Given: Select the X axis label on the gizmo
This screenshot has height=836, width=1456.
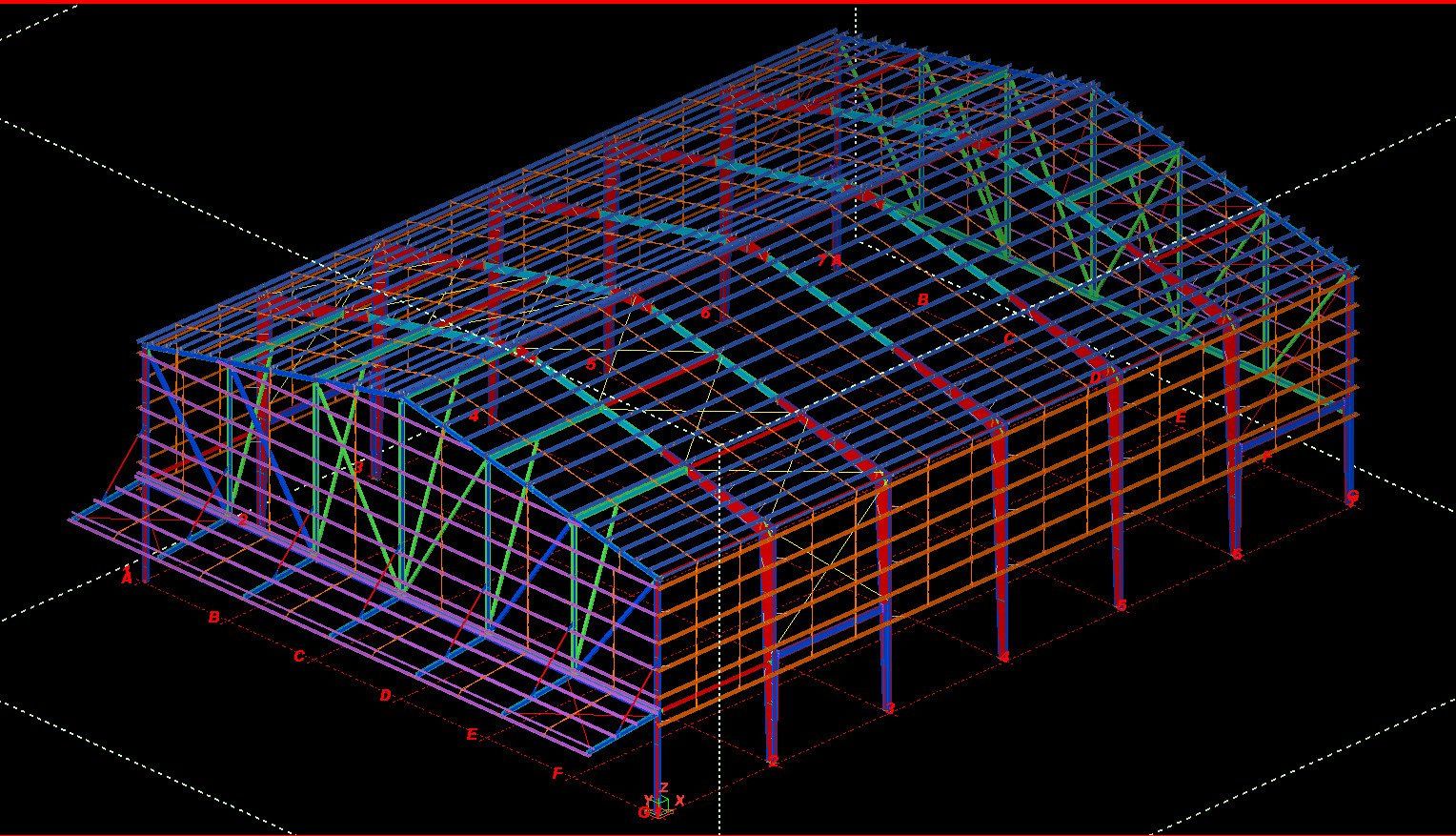Looking at the screenshot, I should coord(679,801).
